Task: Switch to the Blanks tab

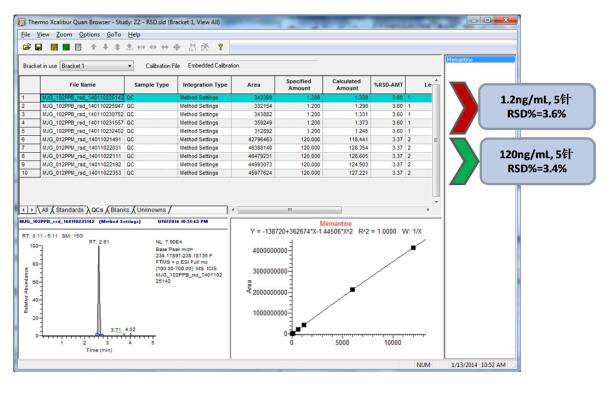Action: (120, 210)
